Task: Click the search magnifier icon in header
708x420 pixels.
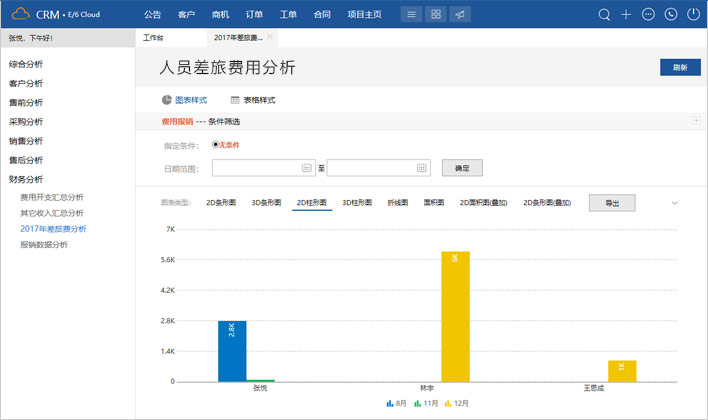Action: click(604, 15)
